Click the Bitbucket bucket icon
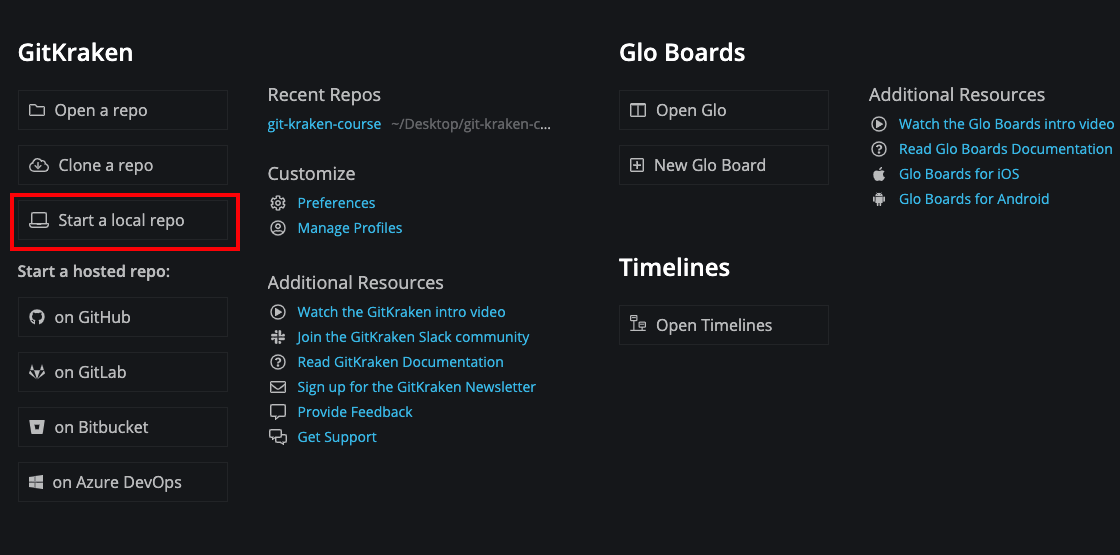Screen dimensions: 1120x555 (x=36, y=427)
